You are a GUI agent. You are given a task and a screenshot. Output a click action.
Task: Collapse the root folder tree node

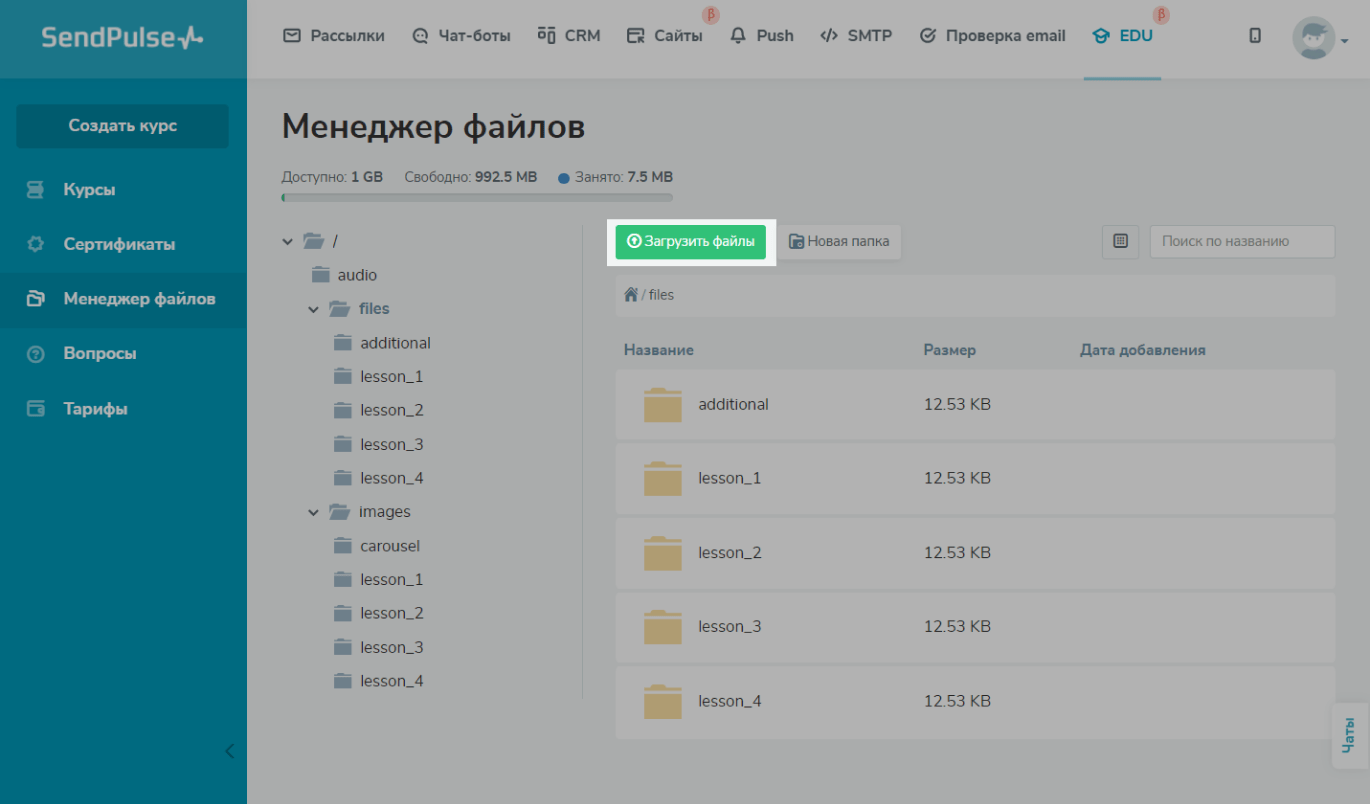(x=288, y=241)
